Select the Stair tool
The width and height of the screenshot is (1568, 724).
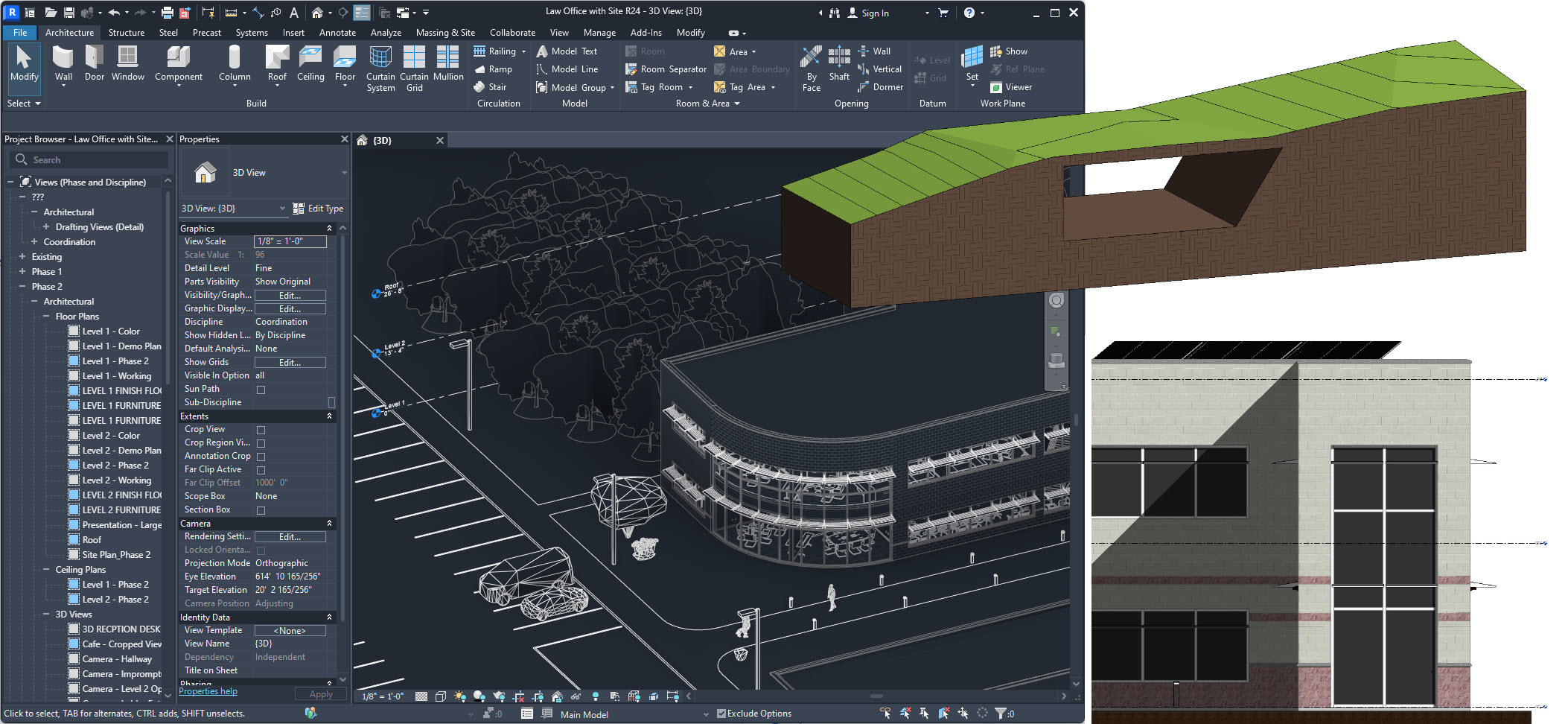click(x=490, y=87)
